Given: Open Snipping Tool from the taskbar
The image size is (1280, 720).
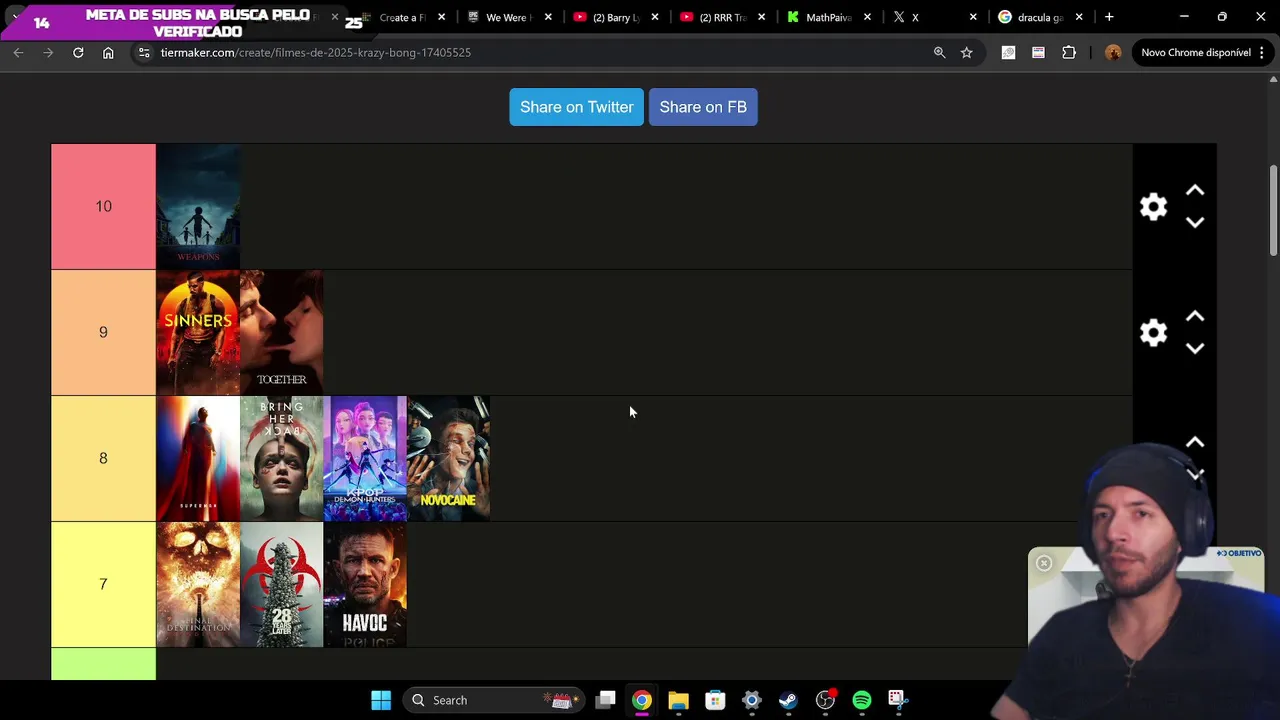Looking at the screenshot, I should [x=898, y=700].
